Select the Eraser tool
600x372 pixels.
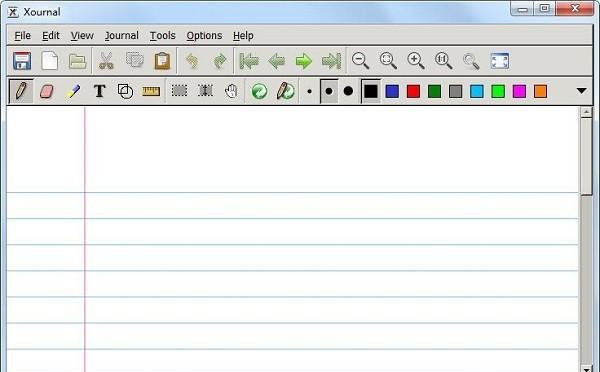click(x=46, y=91)
